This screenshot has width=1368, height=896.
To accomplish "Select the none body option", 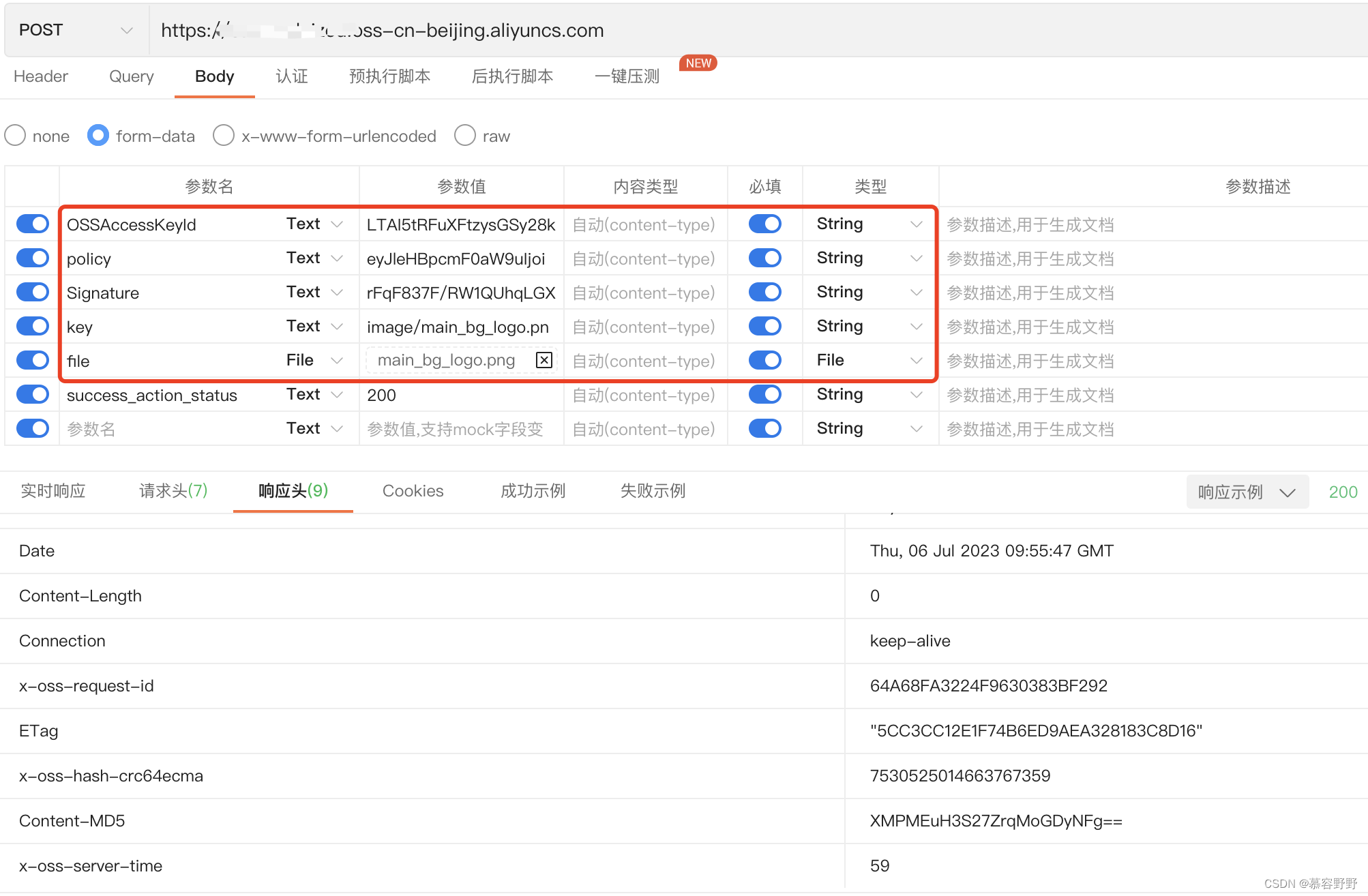I will [x=15, y=136].
